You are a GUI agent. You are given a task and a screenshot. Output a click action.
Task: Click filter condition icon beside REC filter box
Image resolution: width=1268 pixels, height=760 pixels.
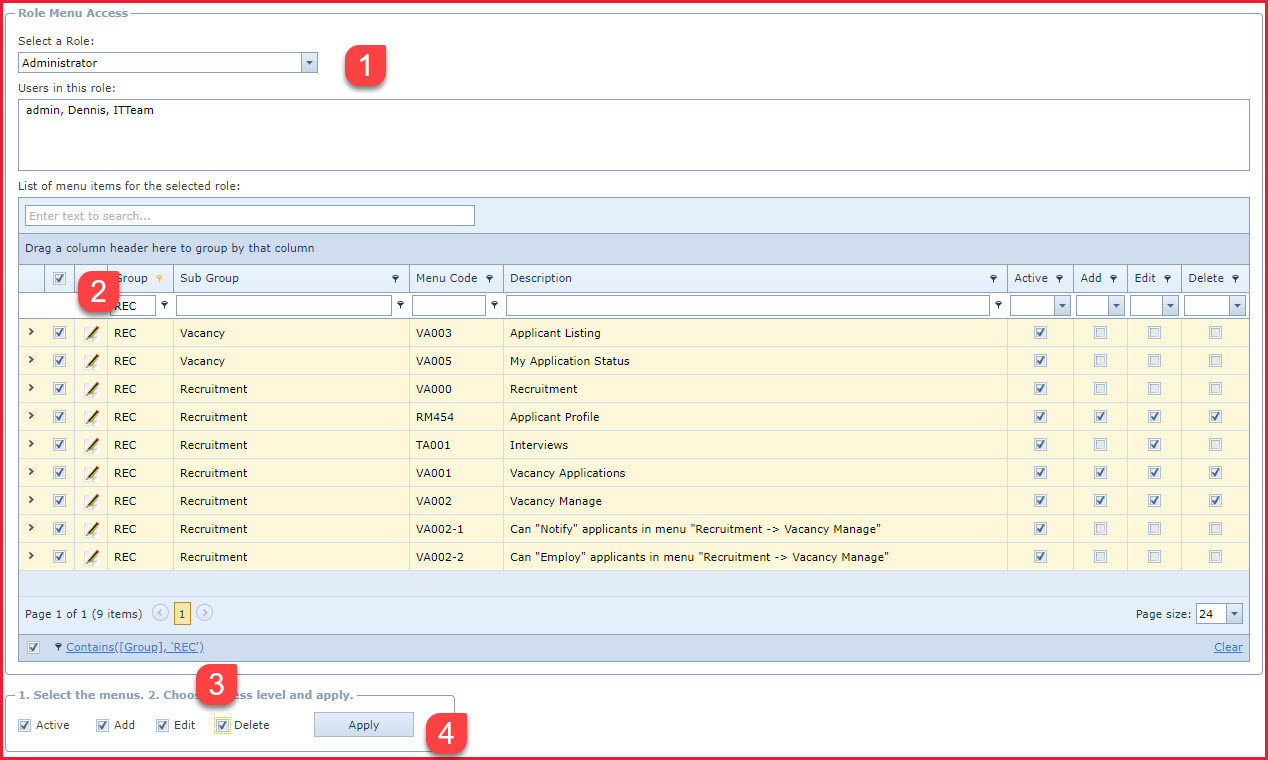pyautogui.click(x=164, y=306)
